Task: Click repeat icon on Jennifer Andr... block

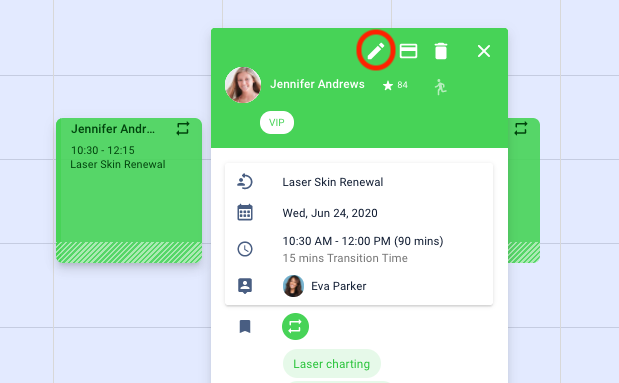Action: [183, 128]
